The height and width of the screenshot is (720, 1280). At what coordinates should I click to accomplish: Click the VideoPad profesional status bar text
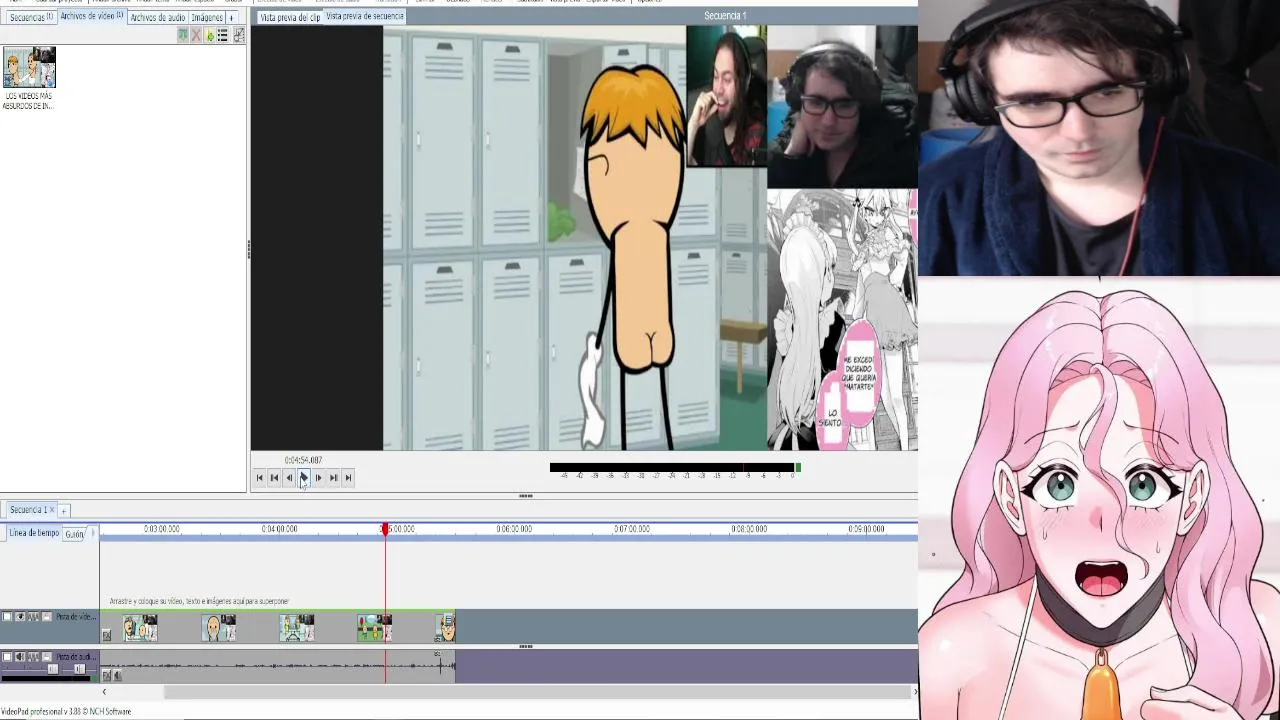(66, 712)
